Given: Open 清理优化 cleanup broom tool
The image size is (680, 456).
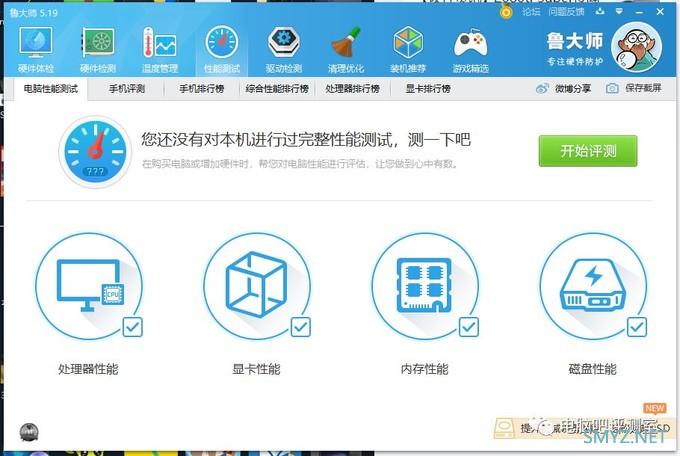Looking at the screenshot, I should tap(346, 49).
